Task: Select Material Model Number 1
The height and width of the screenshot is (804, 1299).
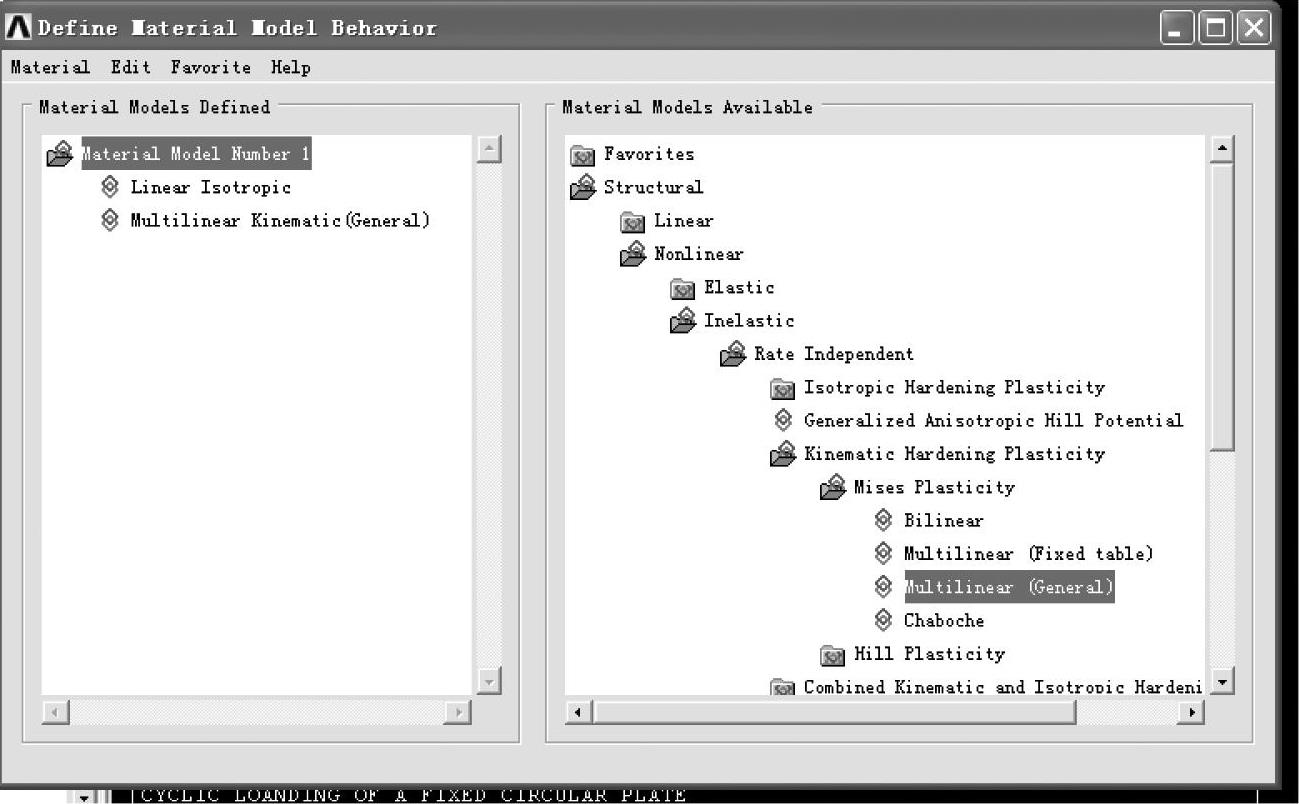Action: click(x=196, y=154)
